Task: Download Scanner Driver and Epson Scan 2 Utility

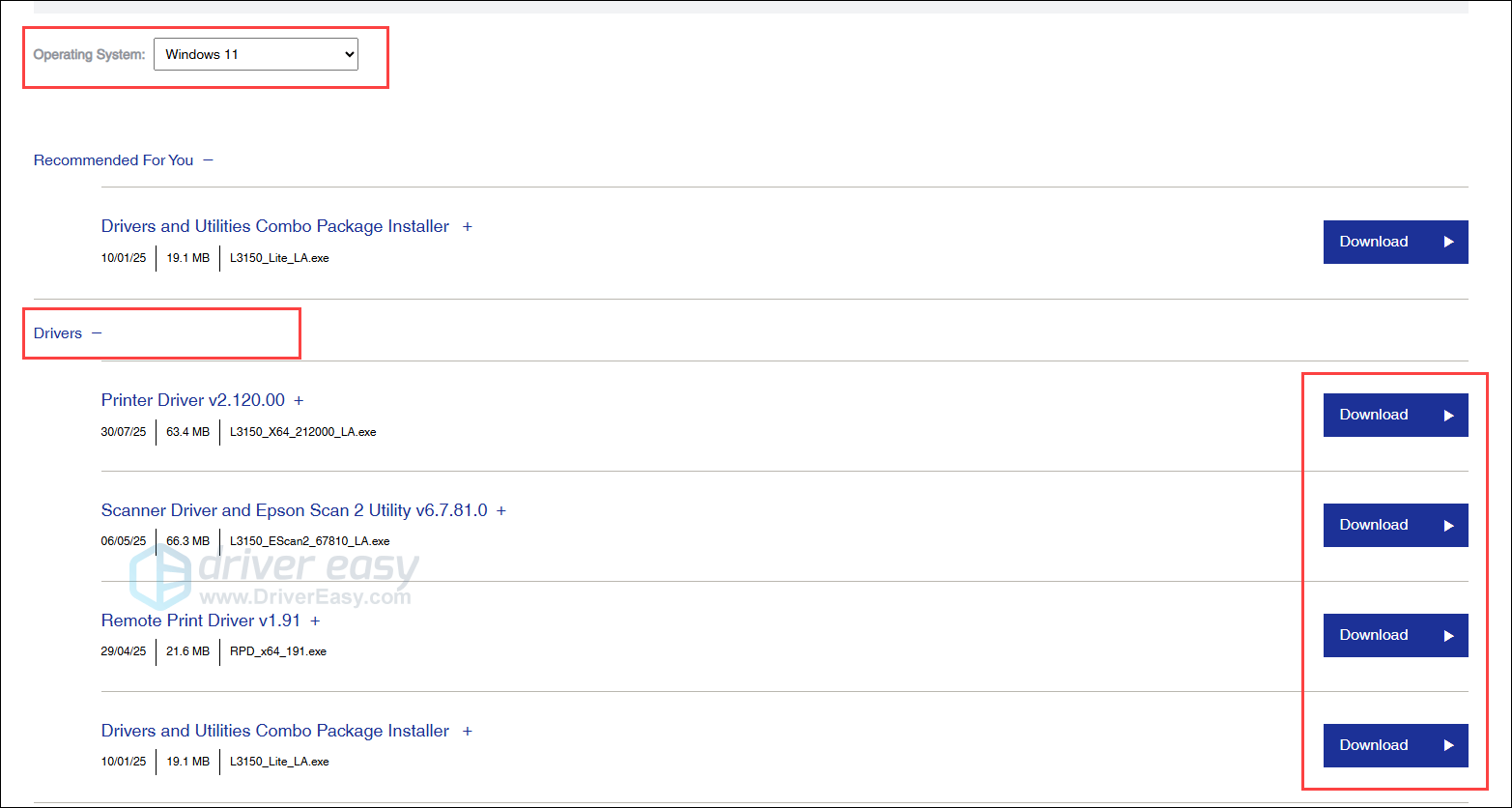Action: coord(1394,525)
